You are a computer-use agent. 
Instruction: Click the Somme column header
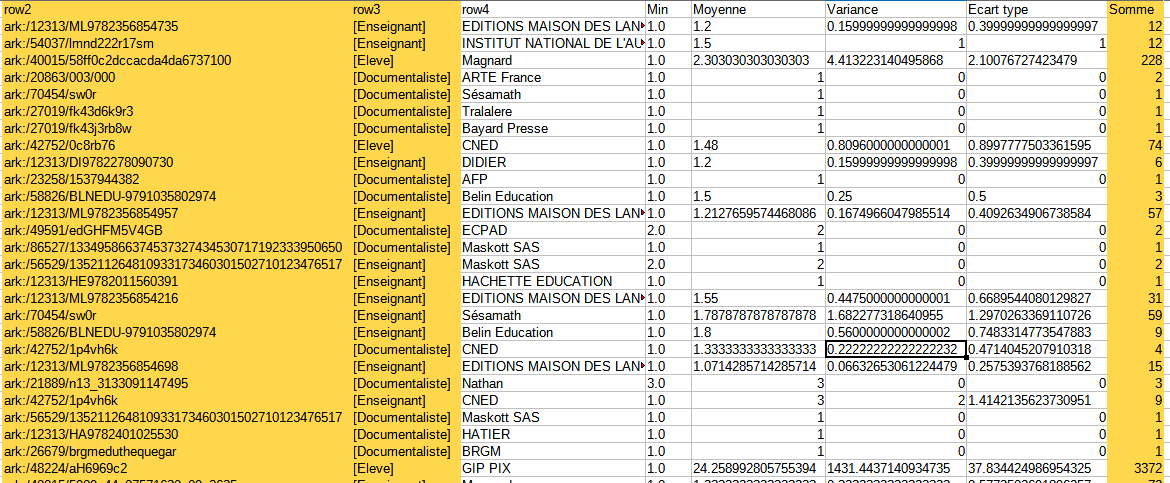1138,9
